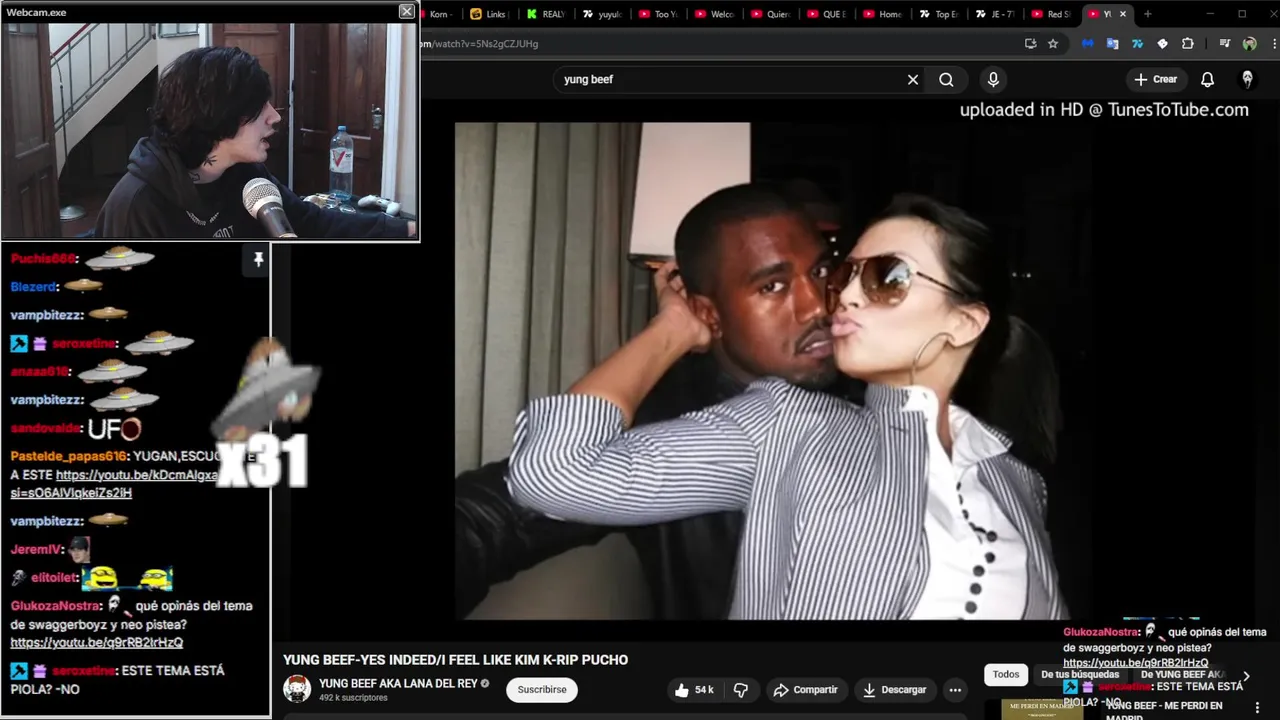
Task: Start voice search with the microphone icon
Action: (x=993, y=80)
